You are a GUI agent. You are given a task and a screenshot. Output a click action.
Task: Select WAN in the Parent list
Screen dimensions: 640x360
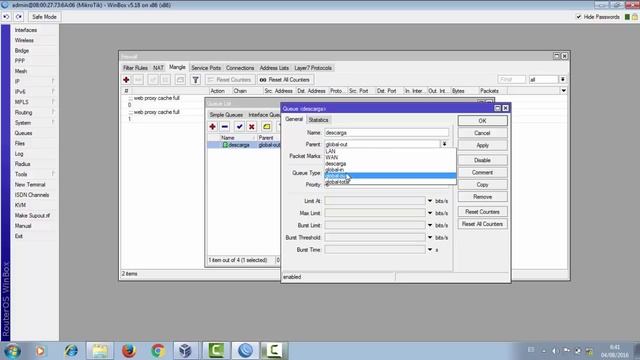pos(390,157)
